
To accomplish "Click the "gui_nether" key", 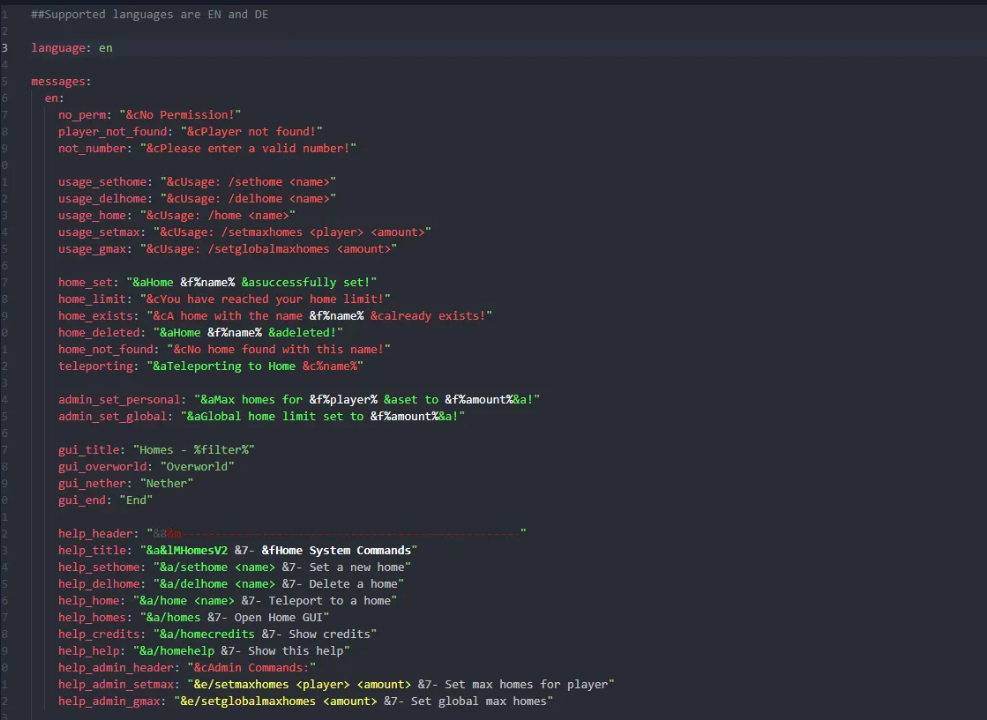I will [92, 483].
